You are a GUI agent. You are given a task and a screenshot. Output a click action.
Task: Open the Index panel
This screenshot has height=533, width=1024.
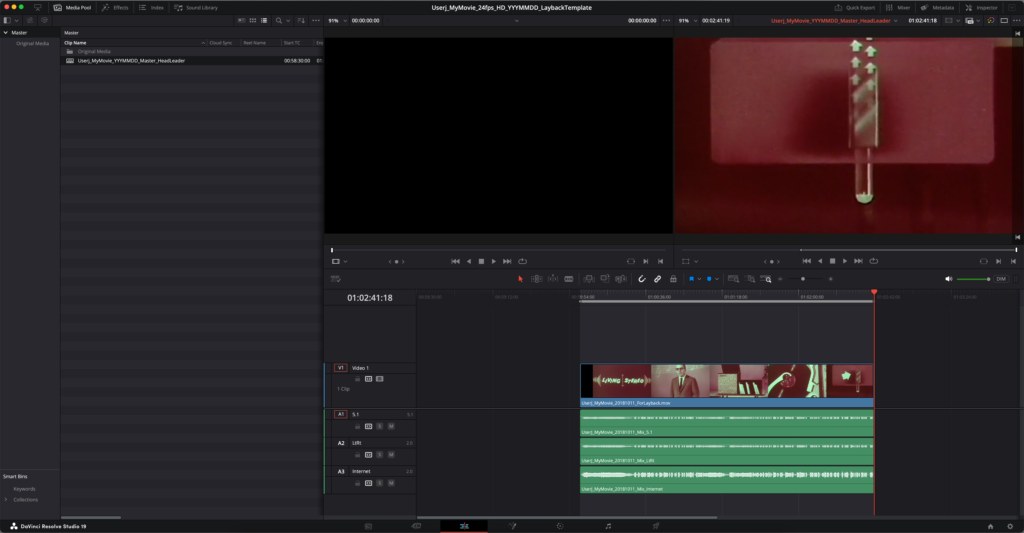click(x=152, y=7)
